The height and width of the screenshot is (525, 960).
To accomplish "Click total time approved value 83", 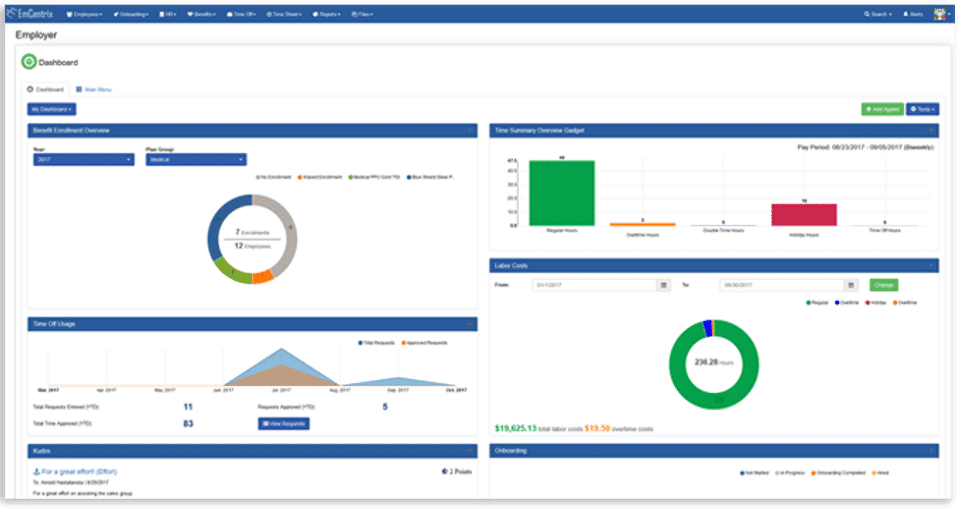I will point(188,423).
